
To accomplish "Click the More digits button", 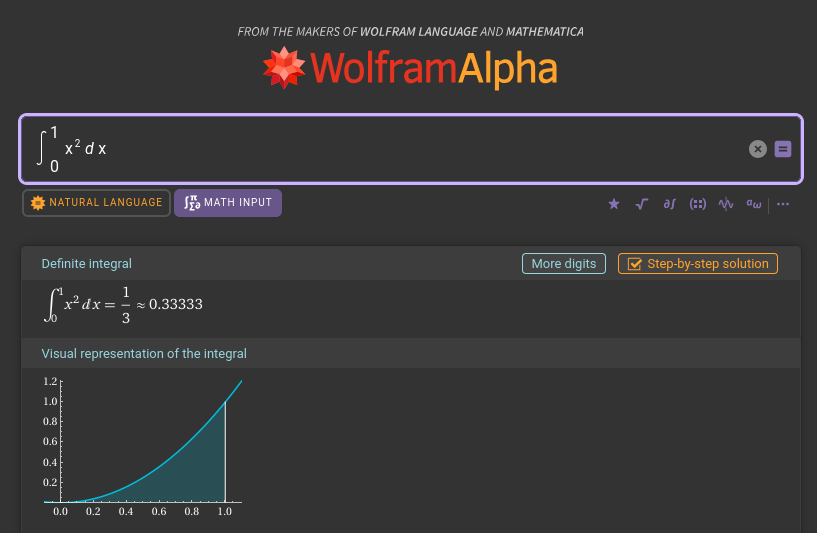I will pos(563,264).
